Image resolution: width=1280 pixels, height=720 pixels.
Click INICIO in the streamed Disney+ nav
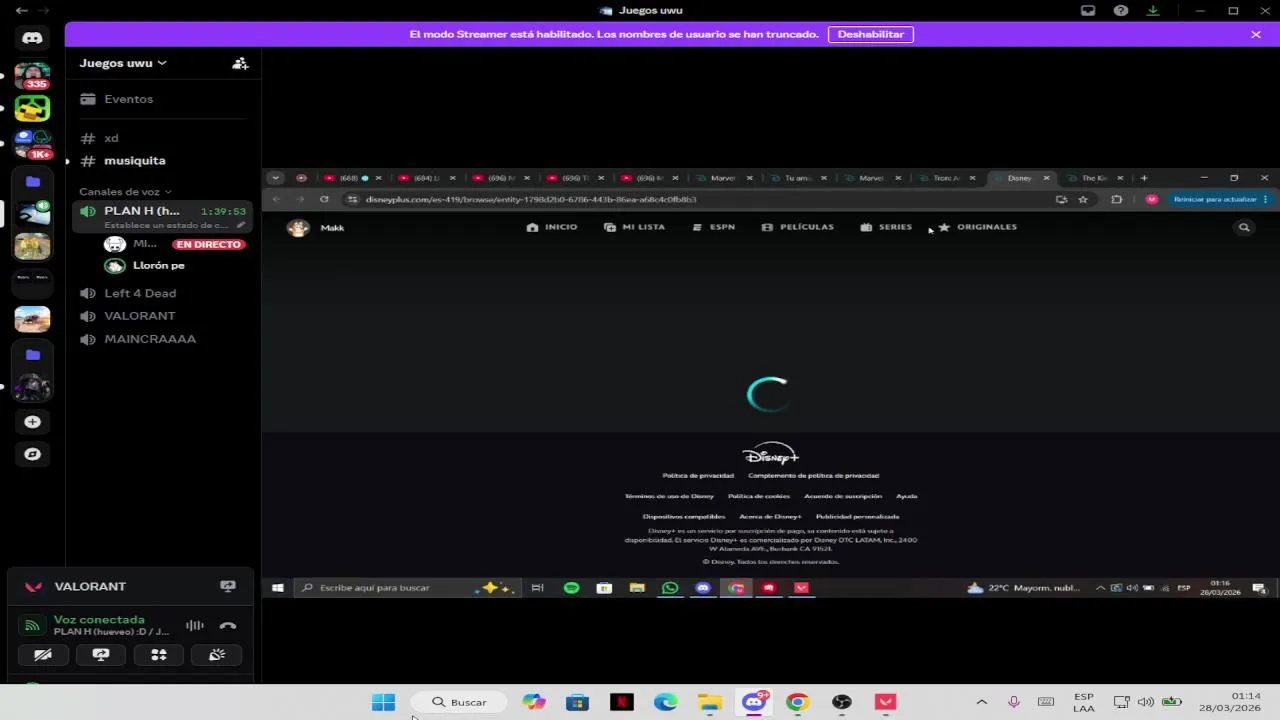pos(552,227)
